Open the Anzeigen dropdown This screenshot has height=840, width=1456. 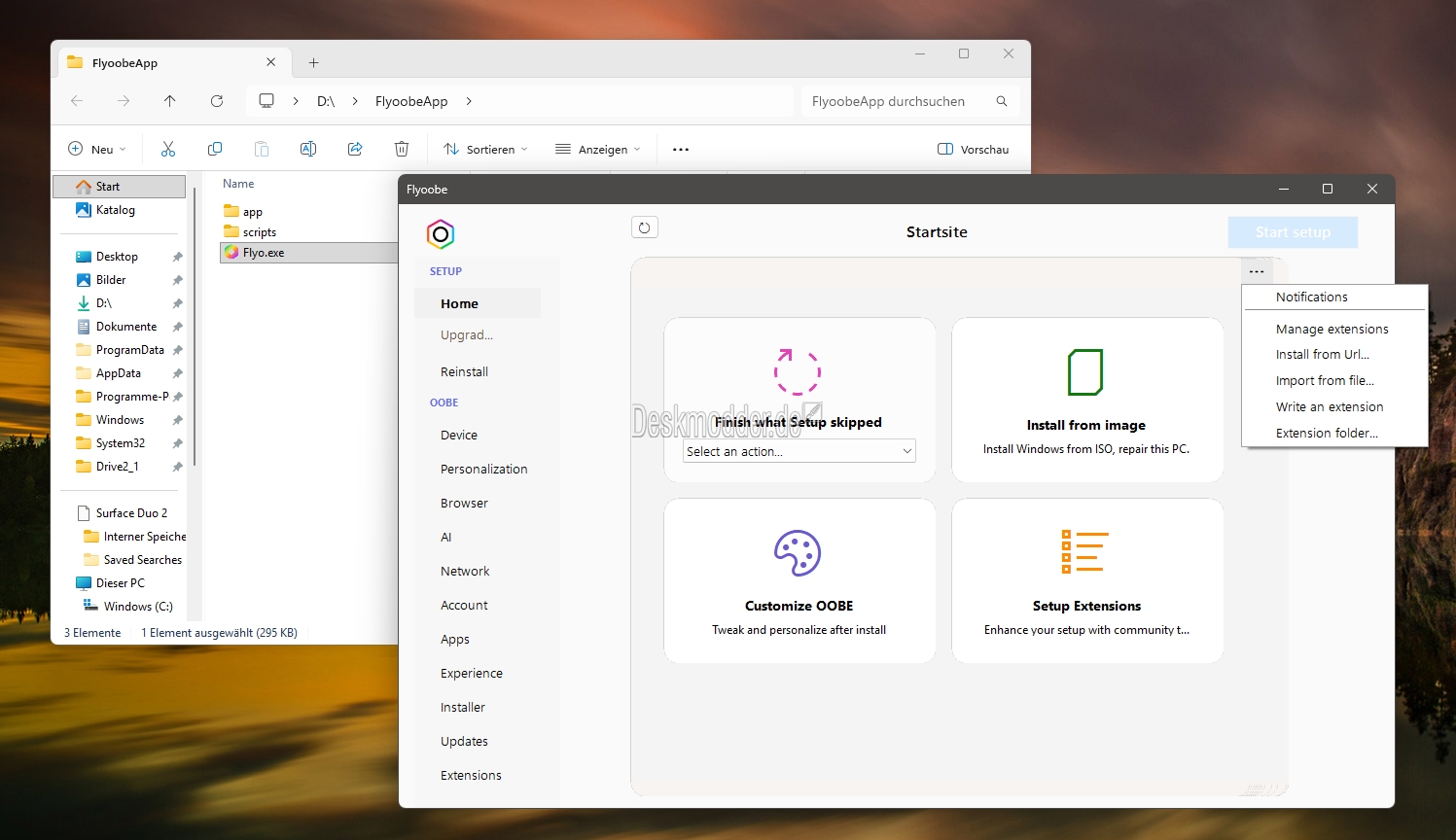pos(598,150)
